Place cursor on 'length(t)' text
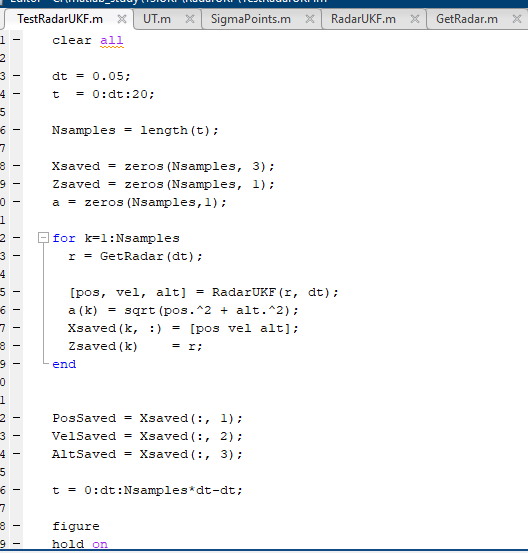The width and height of the screenshot is (528, 553). [176, 130]
